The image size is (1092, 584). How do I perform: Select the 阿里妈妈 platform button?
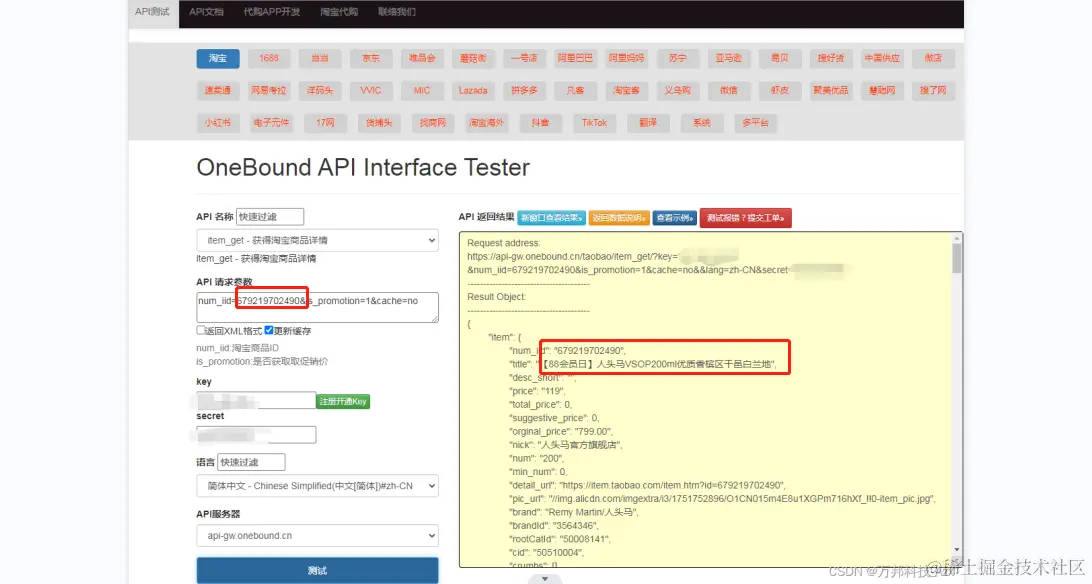pos(626,58)
